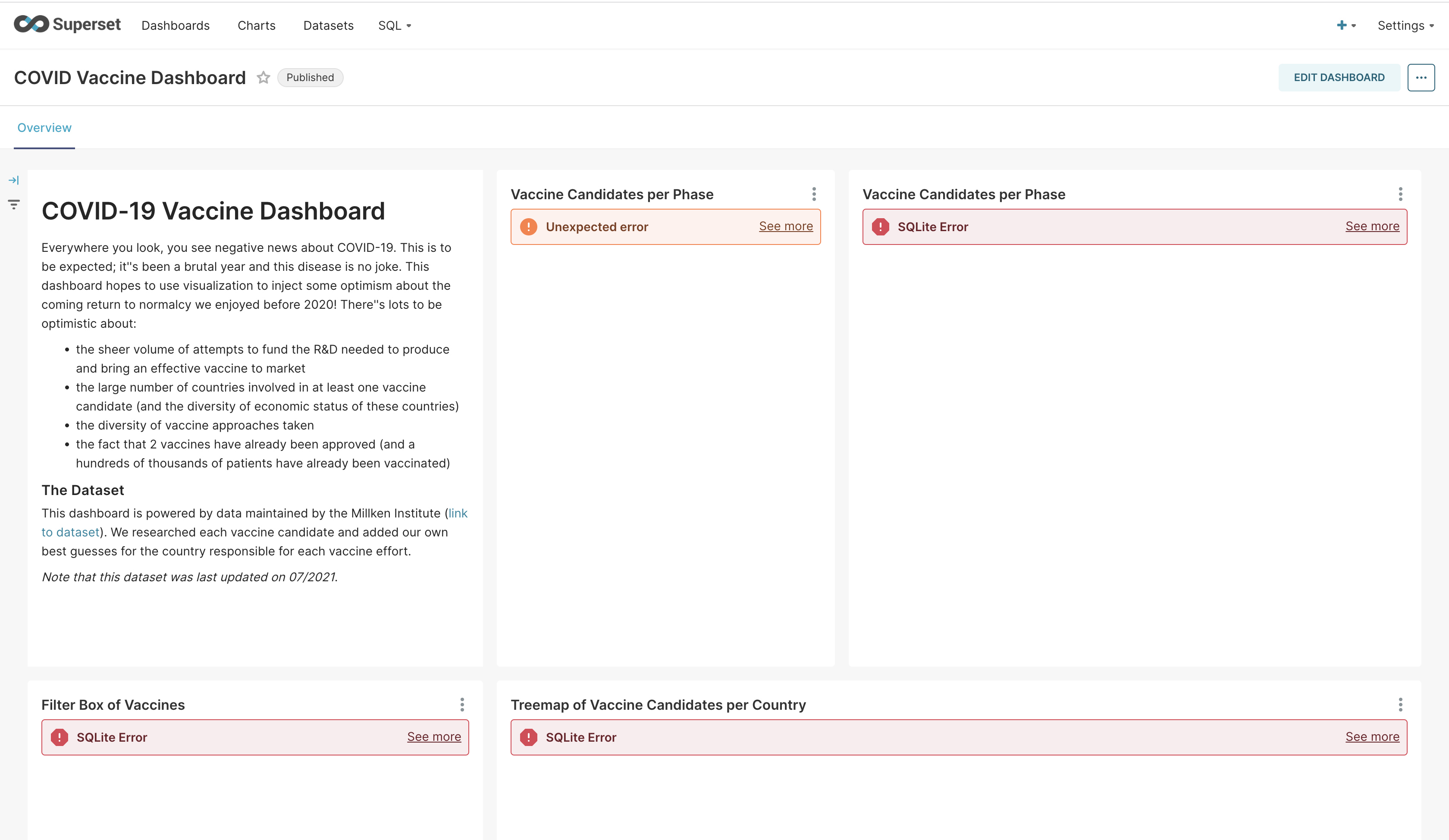Toggle the favorite star next to the dashboard title
This screenshot has width=1449, height=840.
point(263,78)
